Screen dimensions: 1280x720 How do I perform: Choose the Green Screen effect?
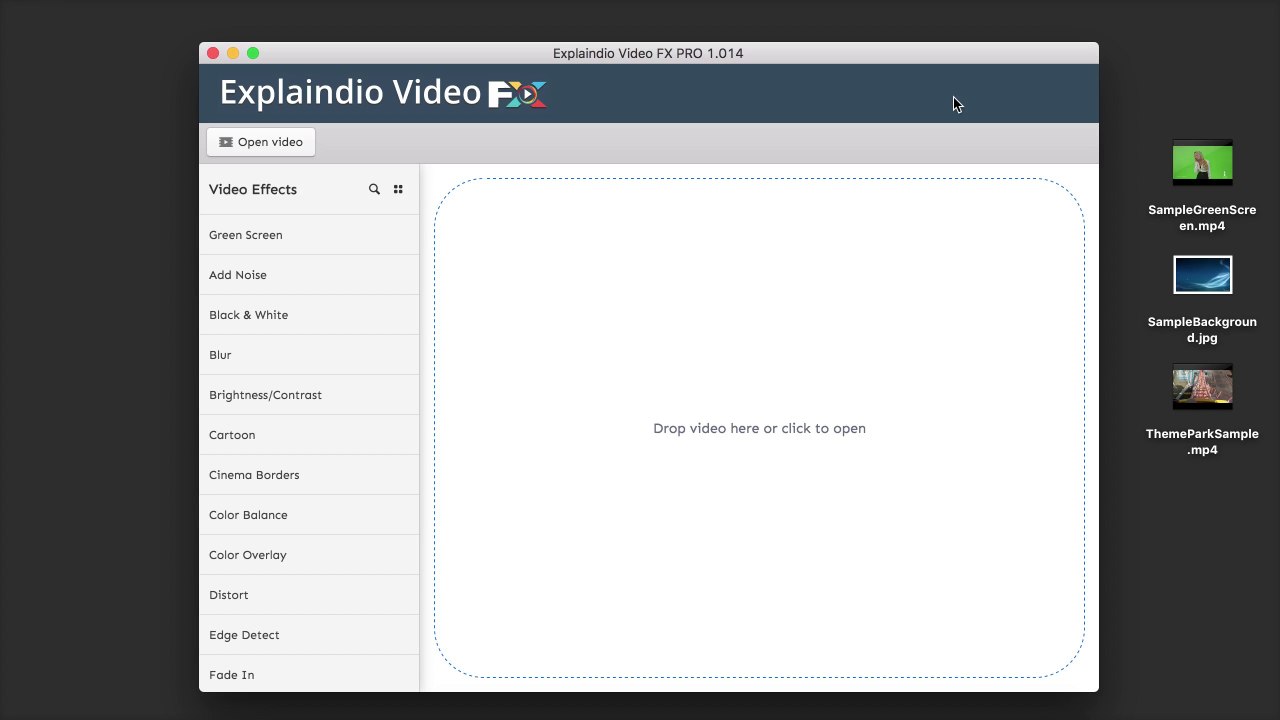pyautogui.click(x=309, y=235)
